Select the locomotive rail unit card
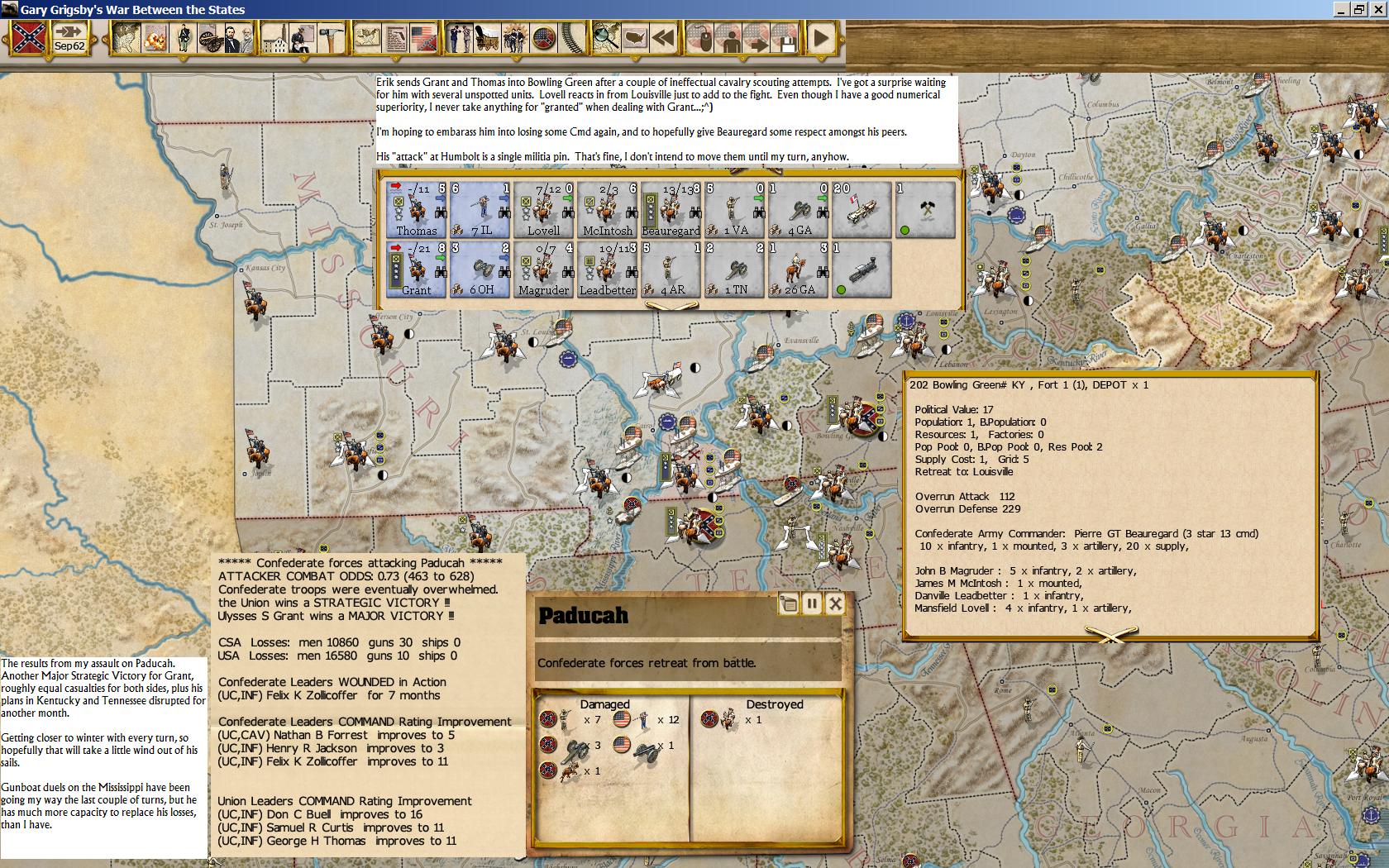This screenshot has width=1389, height=868. [x=862, y=269]
